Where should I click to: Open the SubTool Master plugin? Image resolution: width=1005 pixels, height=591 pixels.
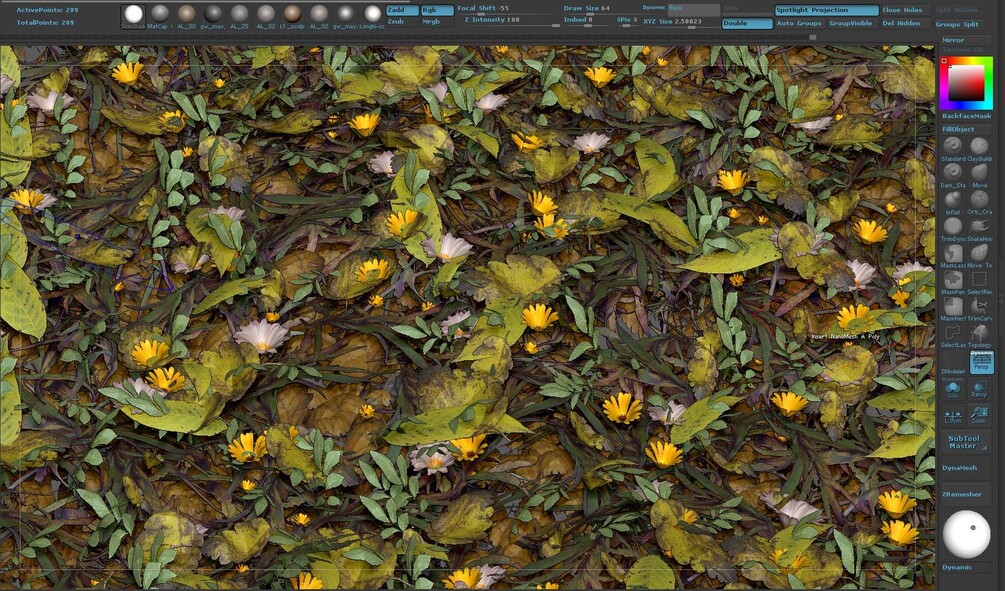coord(964,442)
